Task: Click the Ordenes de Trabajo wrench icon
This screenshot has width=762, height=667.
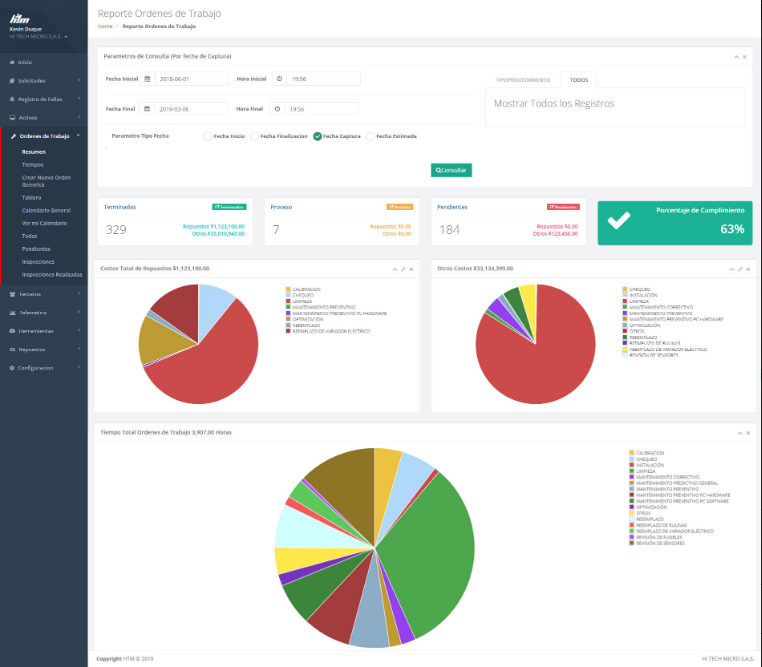Action: coord(13,137)
